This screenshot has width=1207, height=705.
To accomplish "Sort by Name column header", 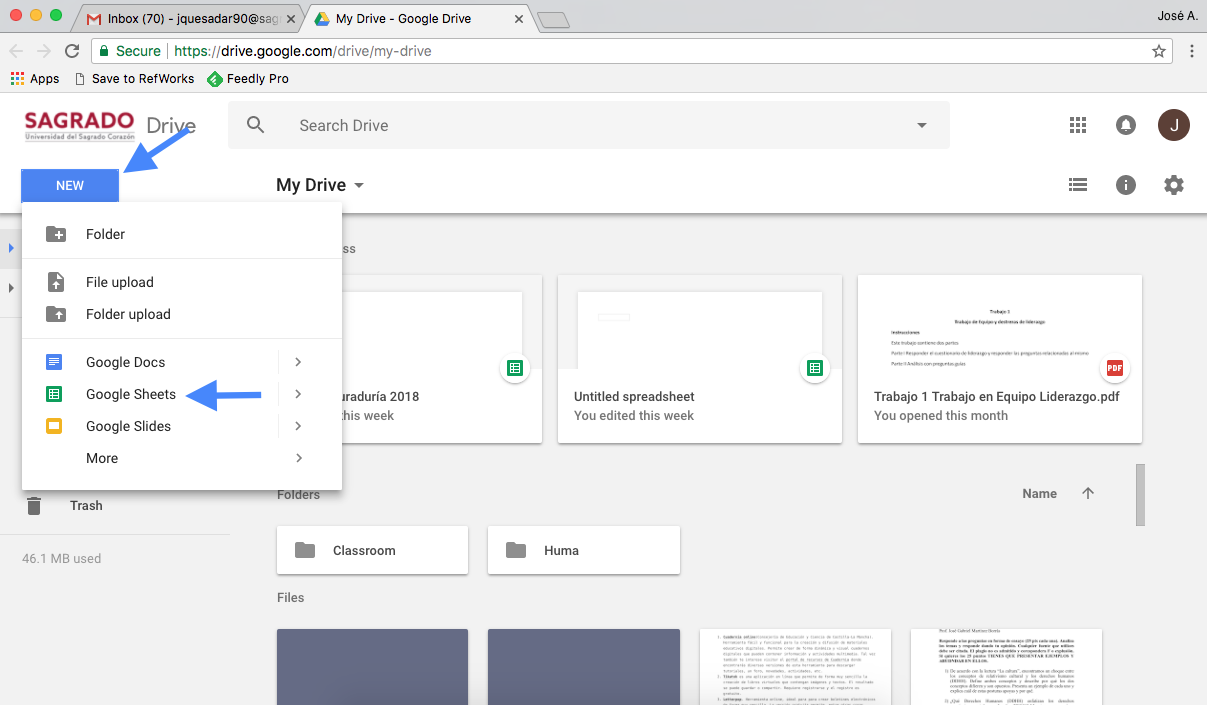I will coord(1040,493).
